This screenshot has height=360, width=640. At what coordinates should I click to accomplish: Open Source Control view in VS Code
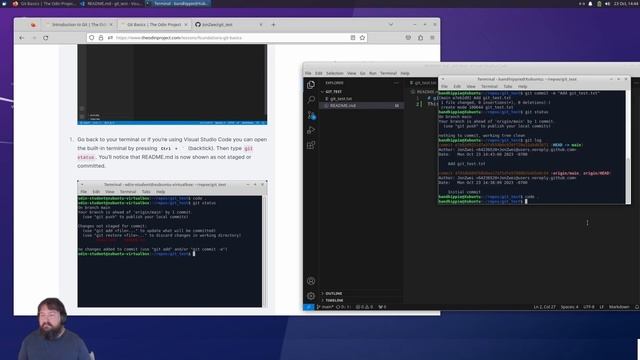tap(311, 116)
